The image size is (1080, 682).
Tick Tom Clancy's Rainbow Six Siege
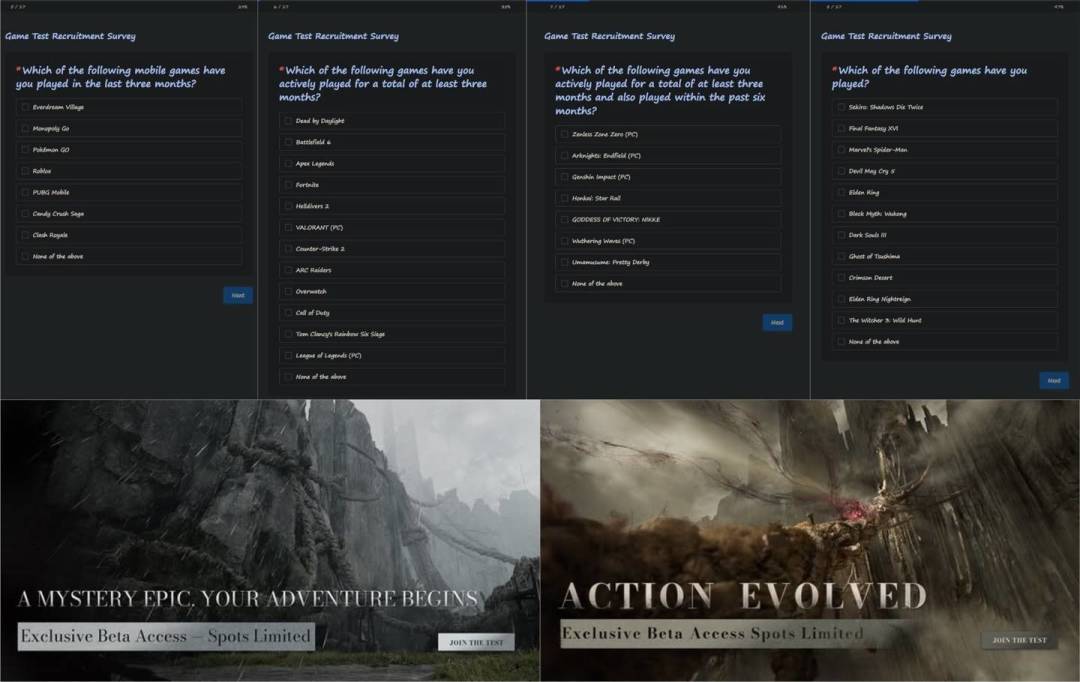click(392, 334)
